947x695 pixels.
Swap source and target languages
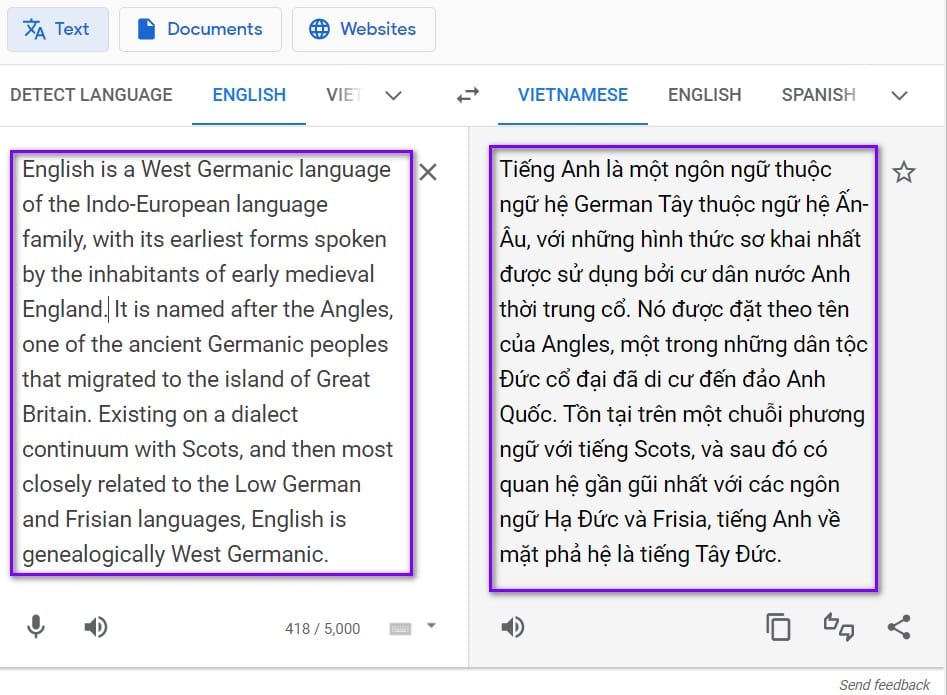tap(467, 95)
